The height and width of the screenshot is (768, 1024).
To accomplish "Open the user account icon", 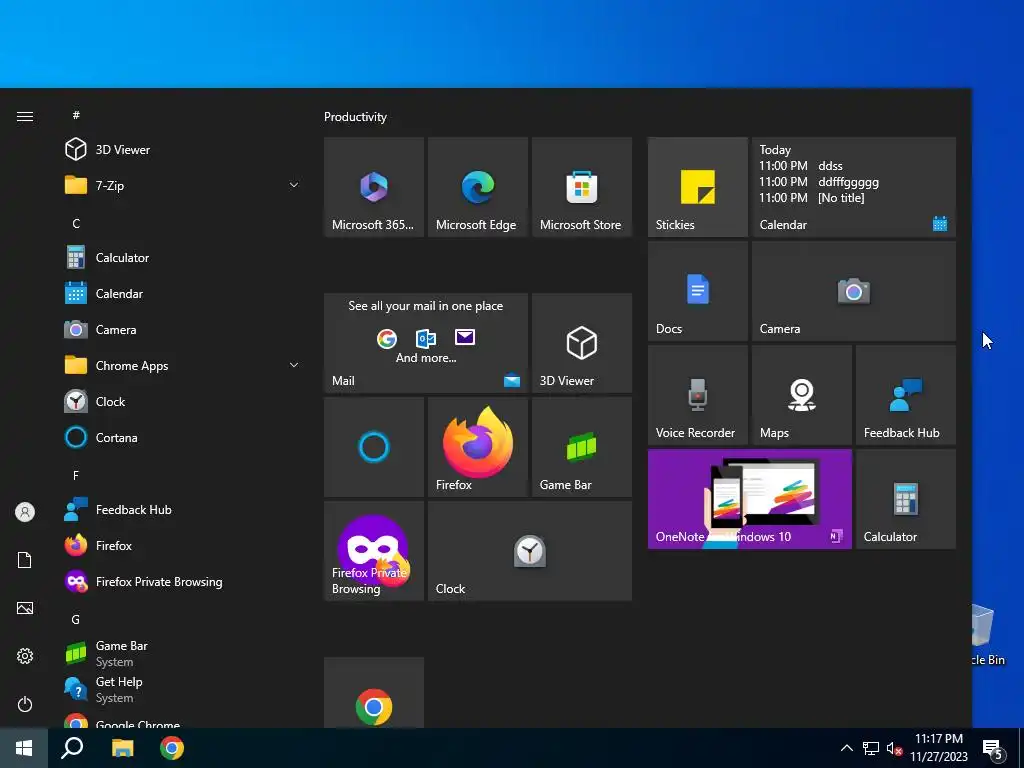I will (25, 512).
